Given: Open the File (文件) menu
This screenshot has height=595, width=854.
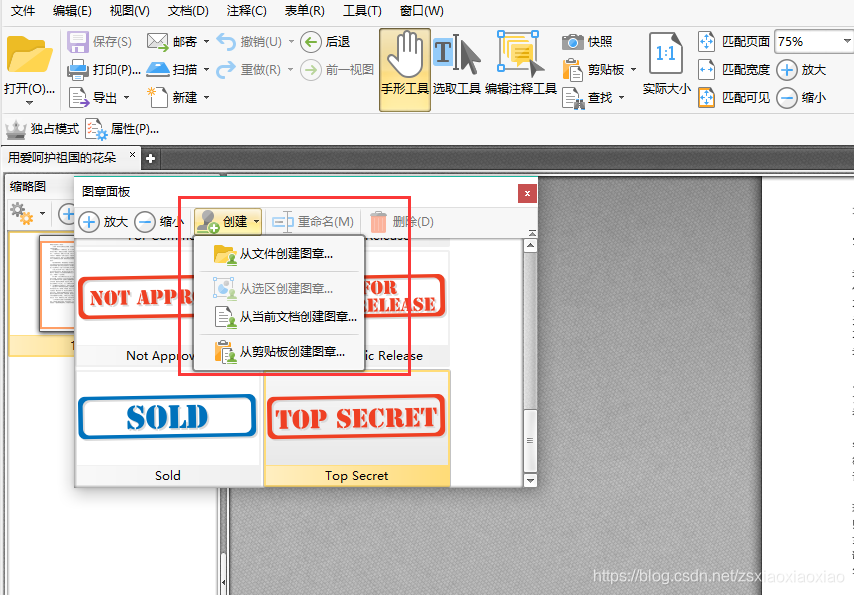Looking at the screenshot, I should coord(23,10).
